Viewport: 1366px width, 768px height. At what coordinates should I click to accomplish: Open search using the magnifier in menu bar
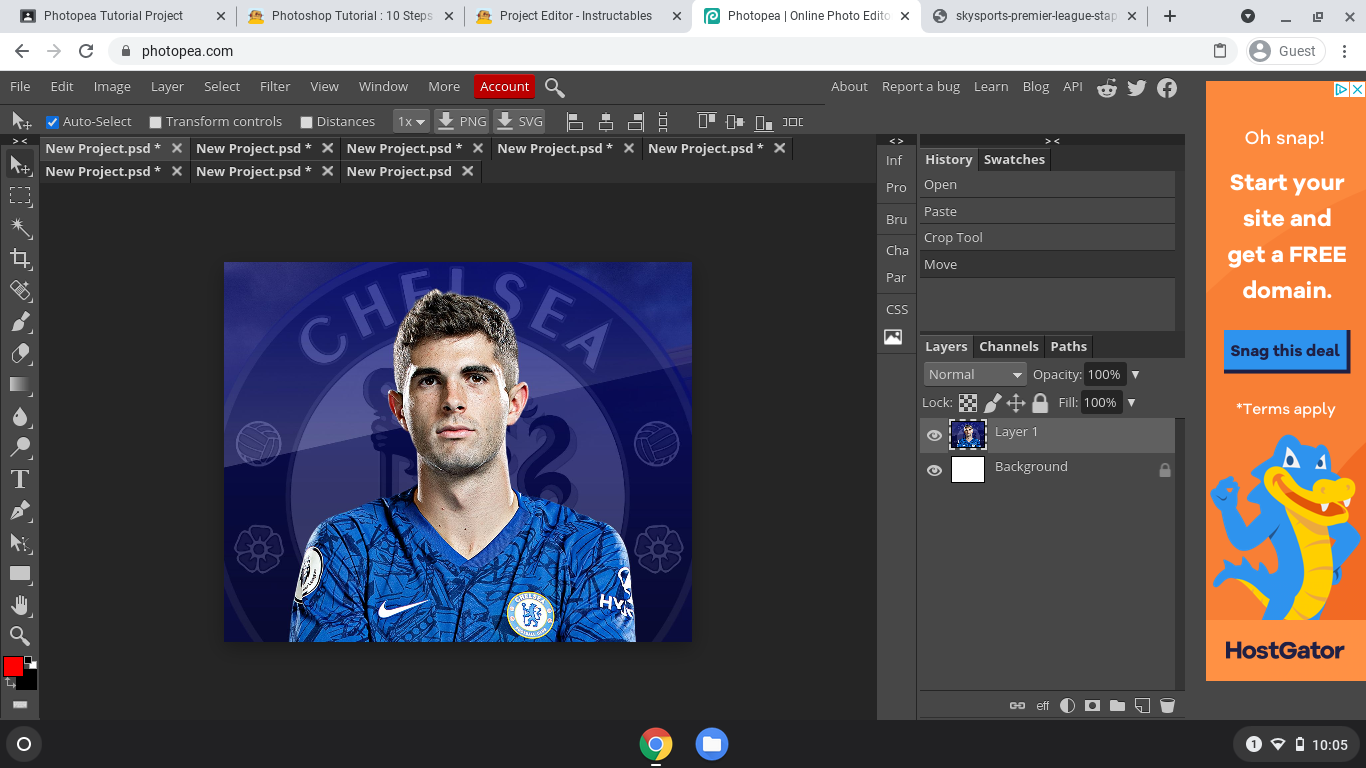(555, 88)
